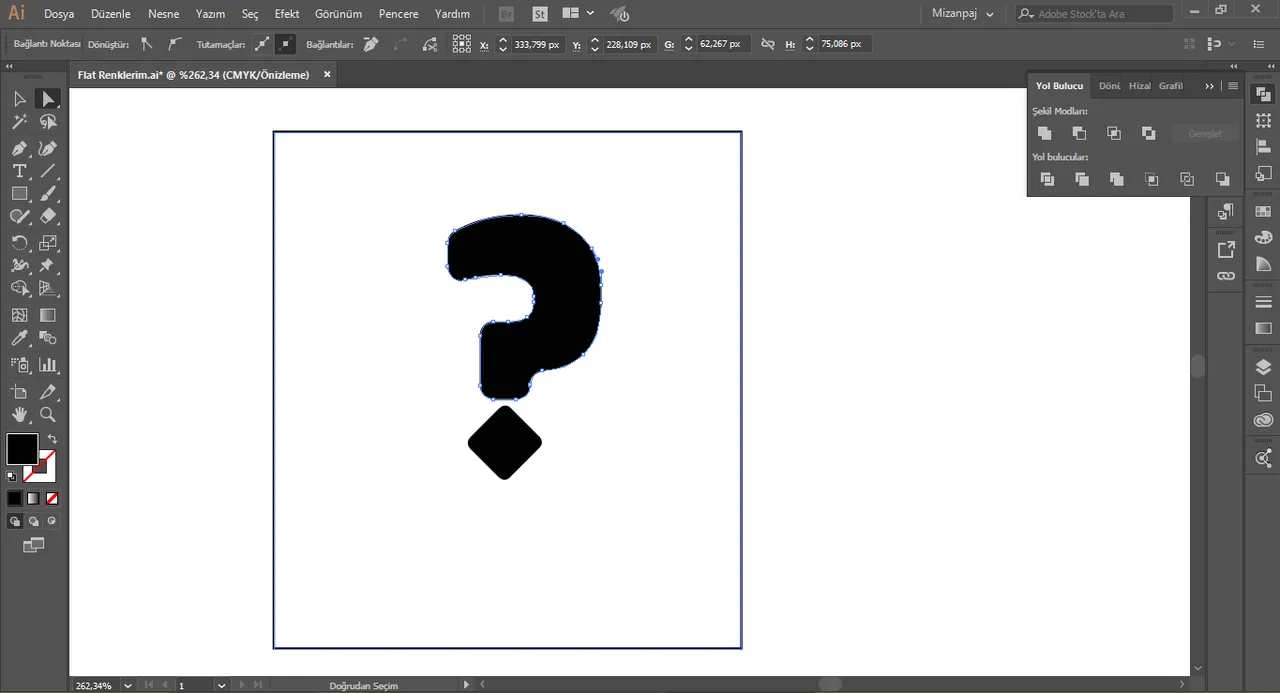Select the Line Segment tool
Screen dimensions: 1280x693
click(48, 171)
